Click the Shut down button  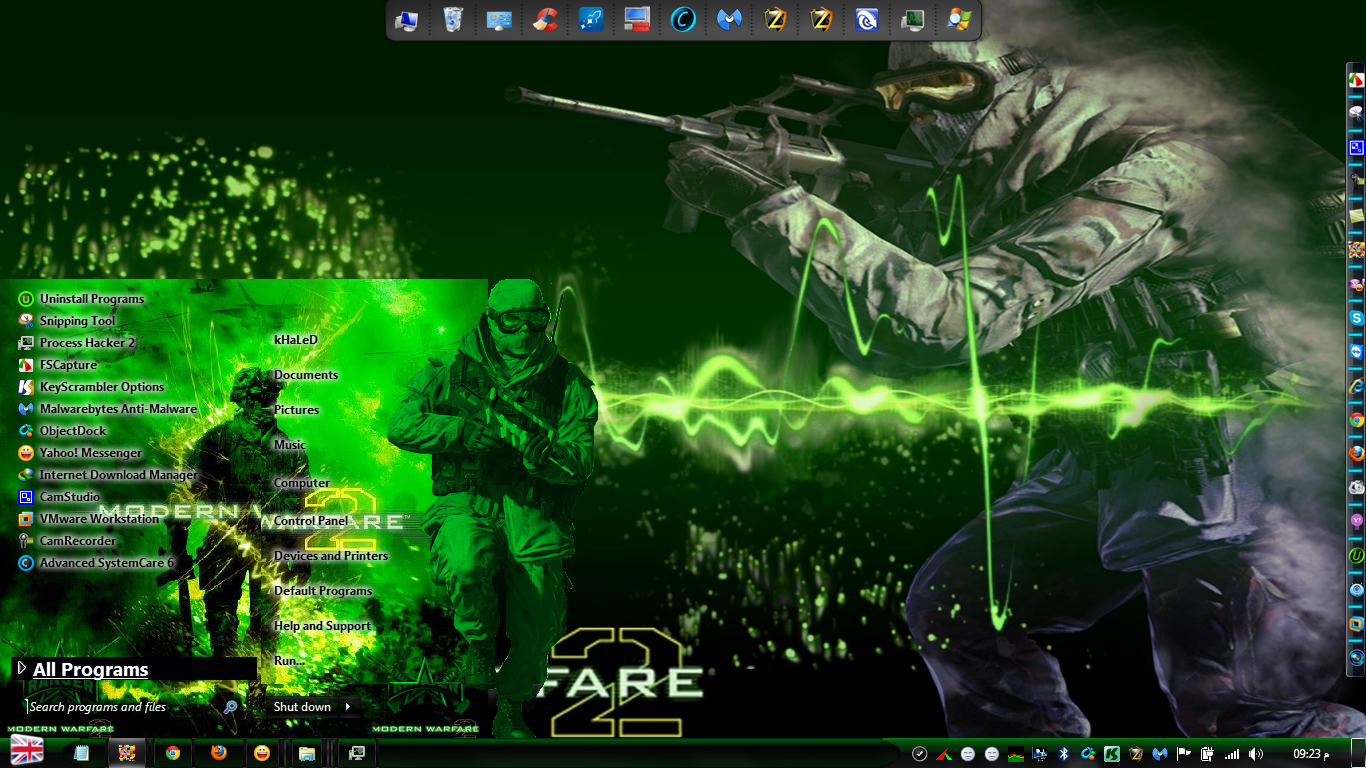pos(302,707)
